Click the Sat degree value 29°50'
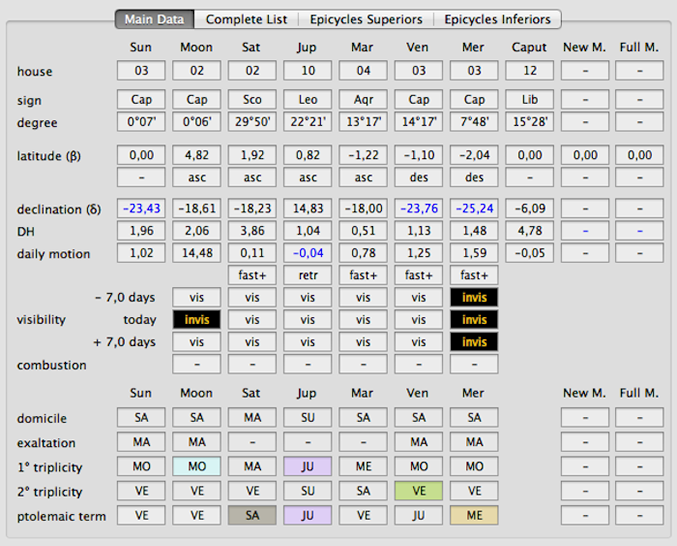The width and height of the screenshot is (677, 546). pyautogui.click(x=252, y=122)
